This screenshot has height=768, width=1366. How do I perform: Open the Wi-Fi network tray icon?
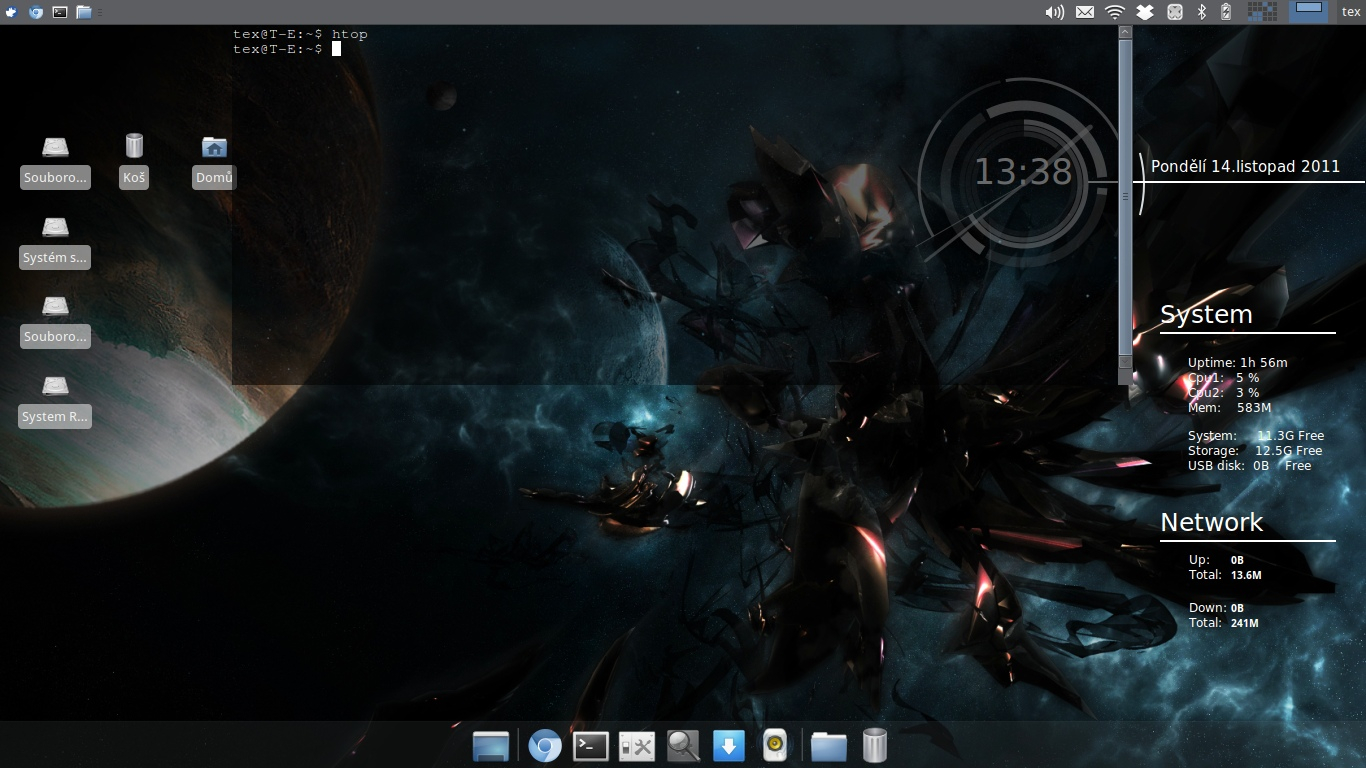pyautogui.click(x=1115, y=12)
